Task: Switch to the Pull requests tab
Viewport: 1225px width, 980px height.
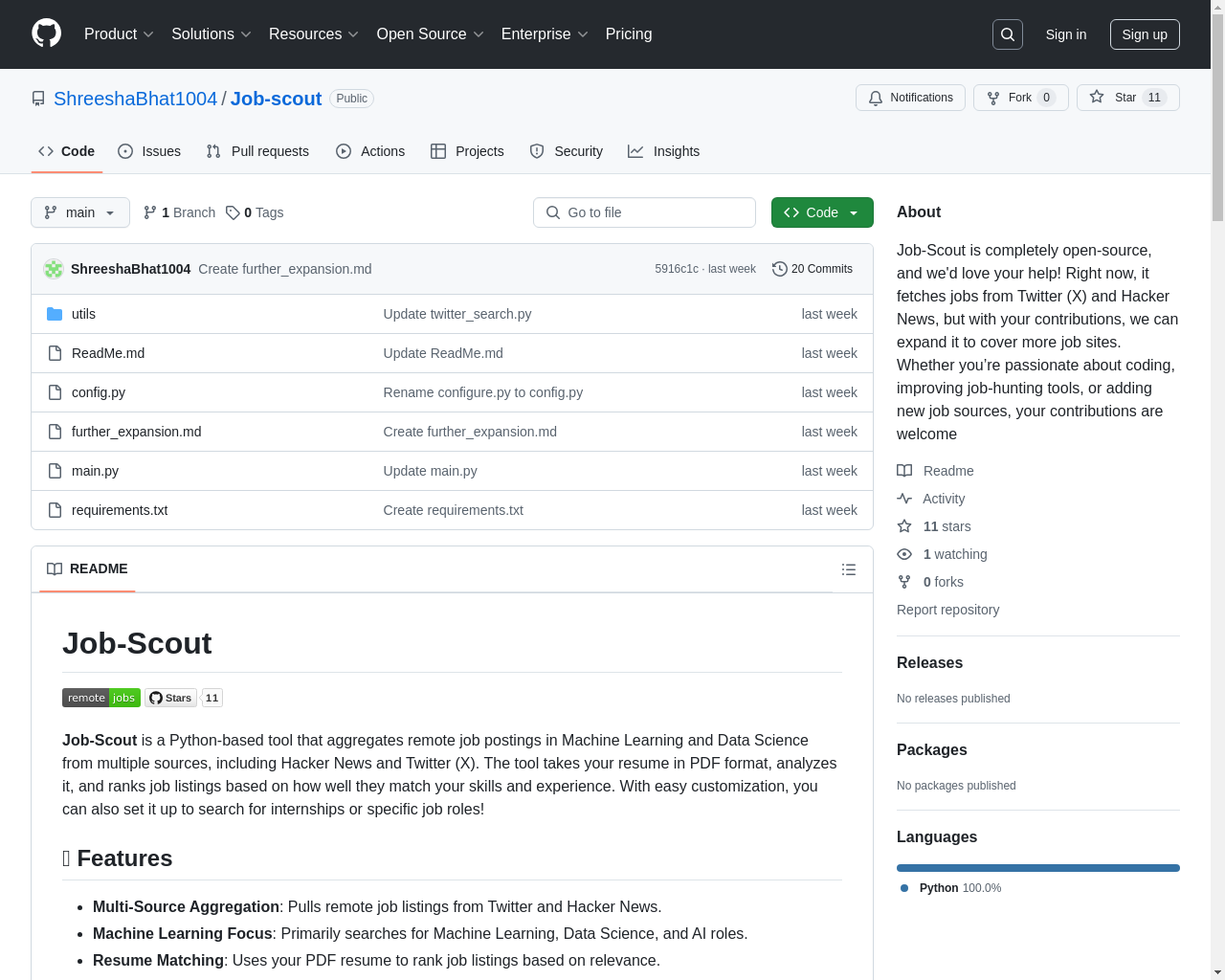Action: (257, 151)
